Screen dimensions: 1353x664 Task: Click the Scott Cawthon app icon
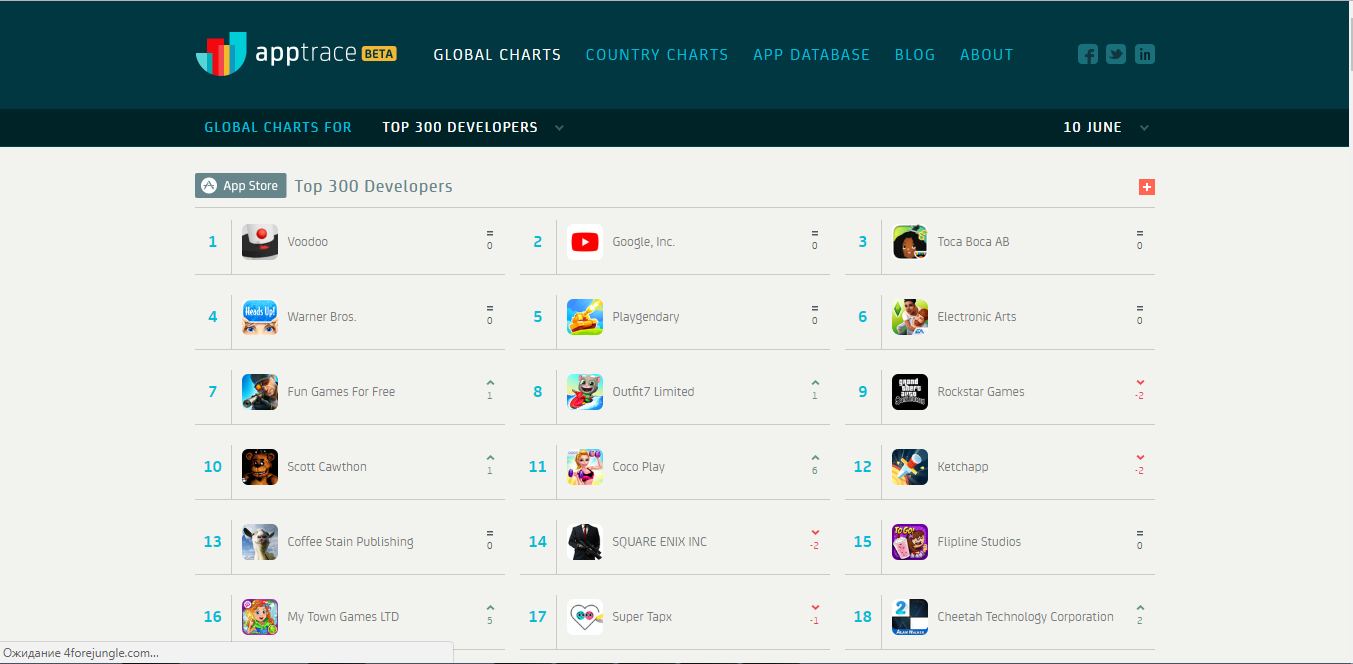[260, 467]
